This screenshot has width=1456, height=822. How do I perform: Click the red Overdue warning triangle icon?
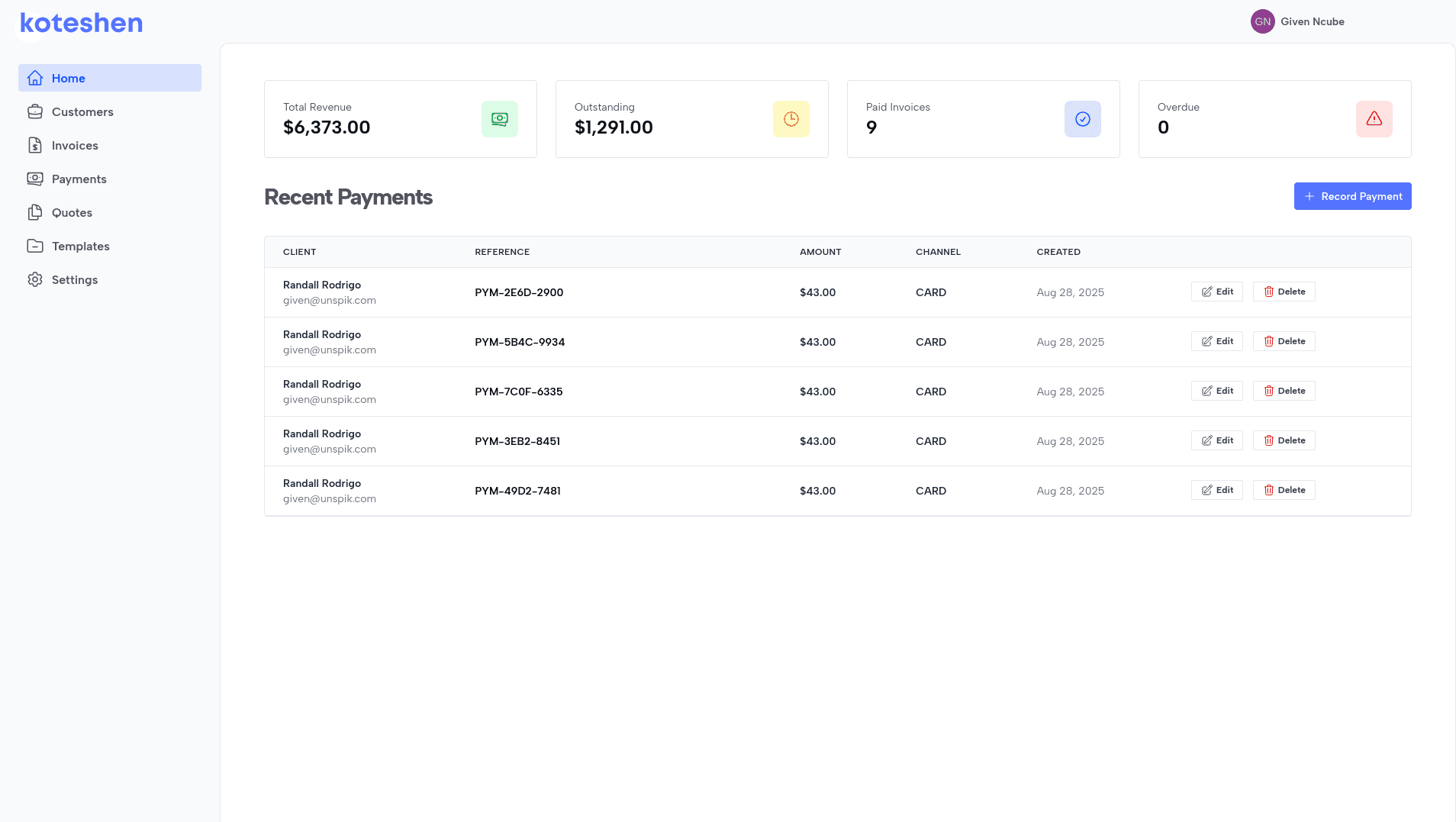1374,119
